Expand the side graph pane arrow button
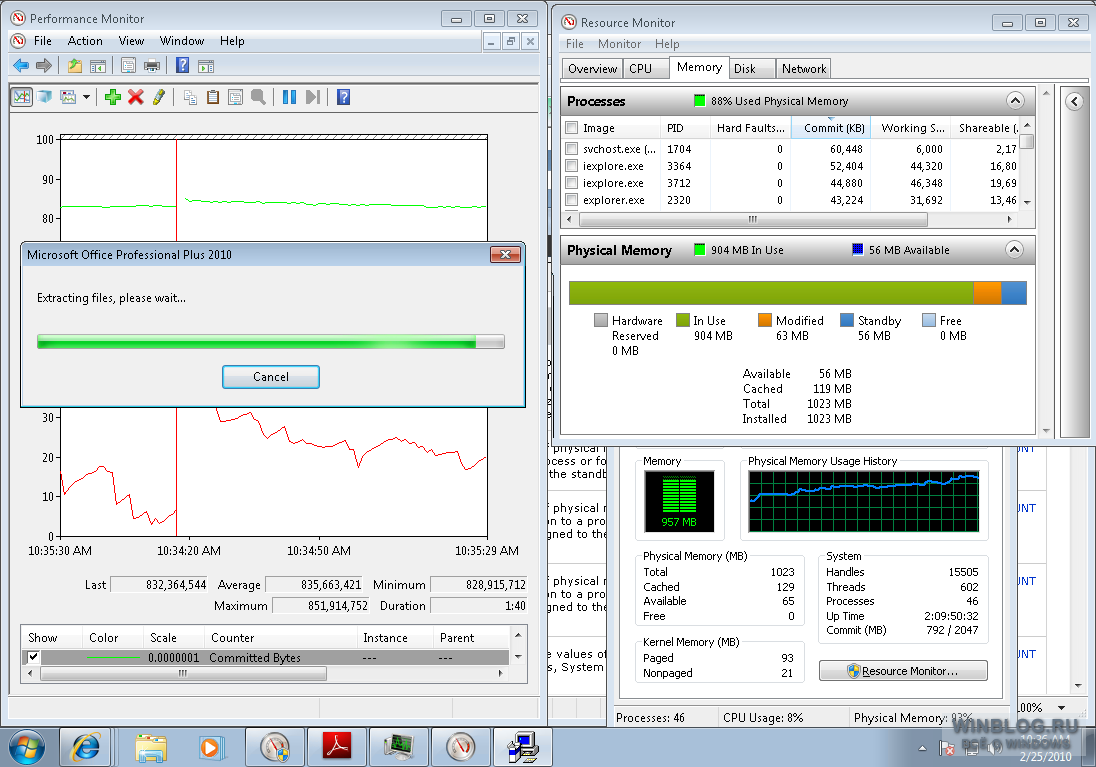The width and height of the screenshot is (1096, 767). point(1074,101)
